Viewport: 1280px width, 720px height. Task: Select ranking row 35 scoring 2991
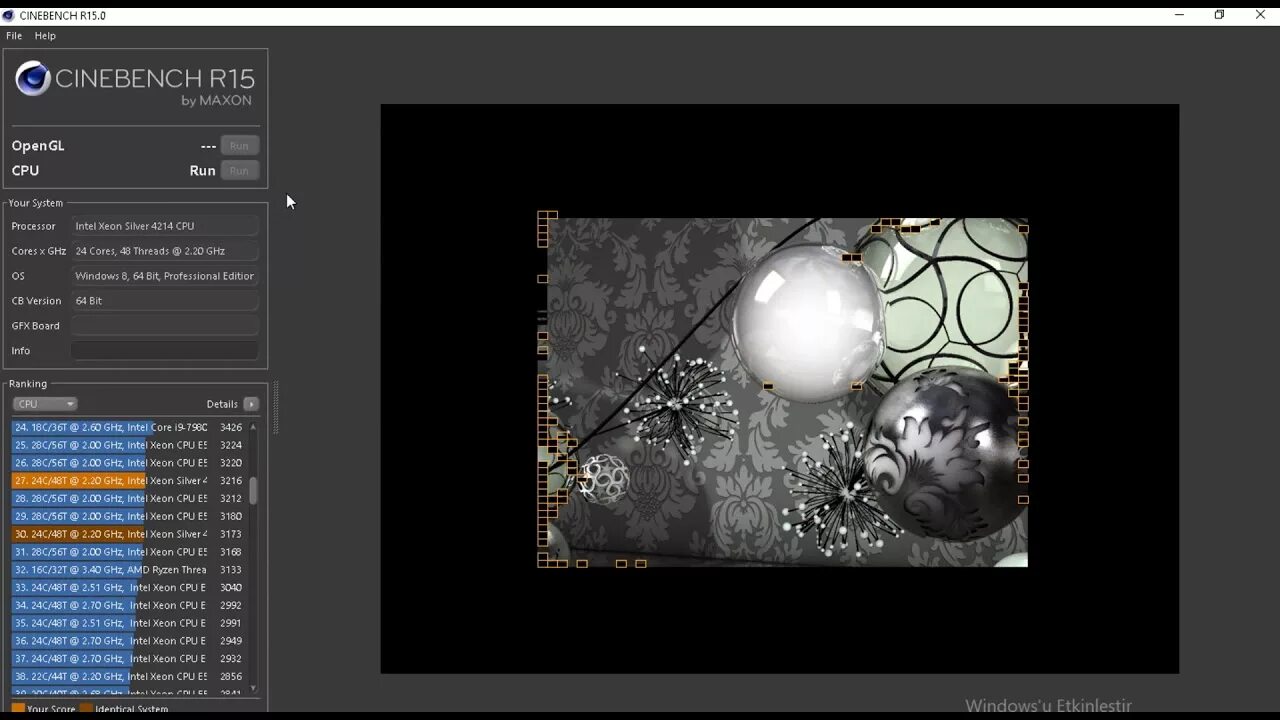128,623
